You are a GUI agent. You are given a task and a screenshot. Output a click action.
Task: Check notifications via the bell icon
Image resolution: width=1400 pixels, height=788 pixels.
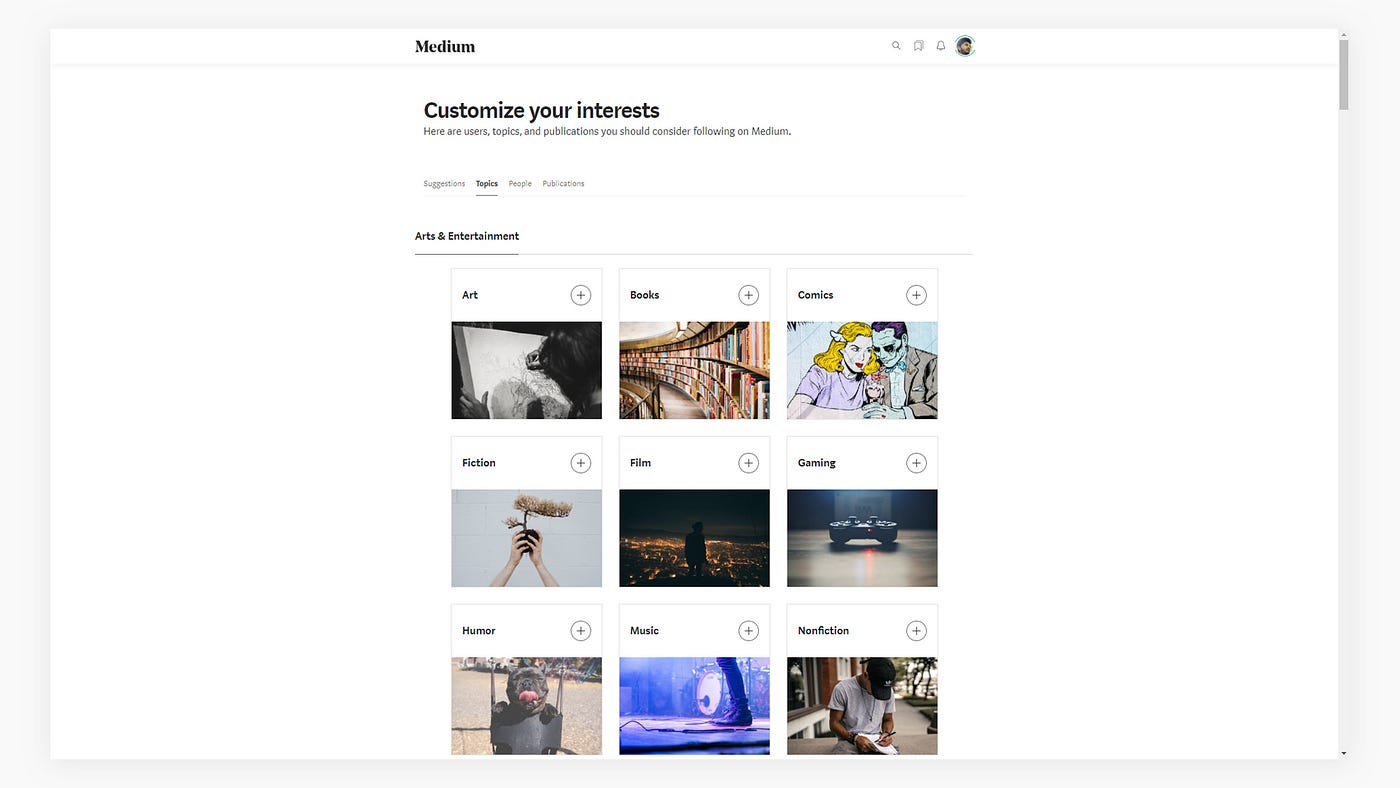[x=940, y=45]
